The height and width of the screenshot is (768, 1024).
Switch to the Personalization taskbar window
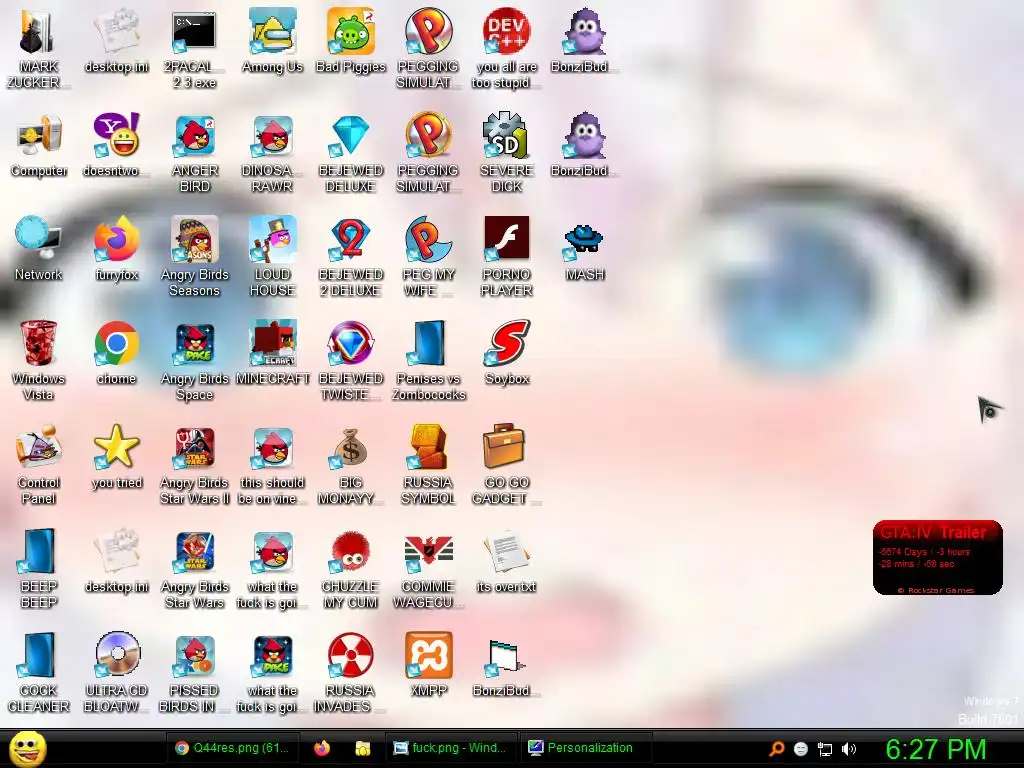pos(586,748)
